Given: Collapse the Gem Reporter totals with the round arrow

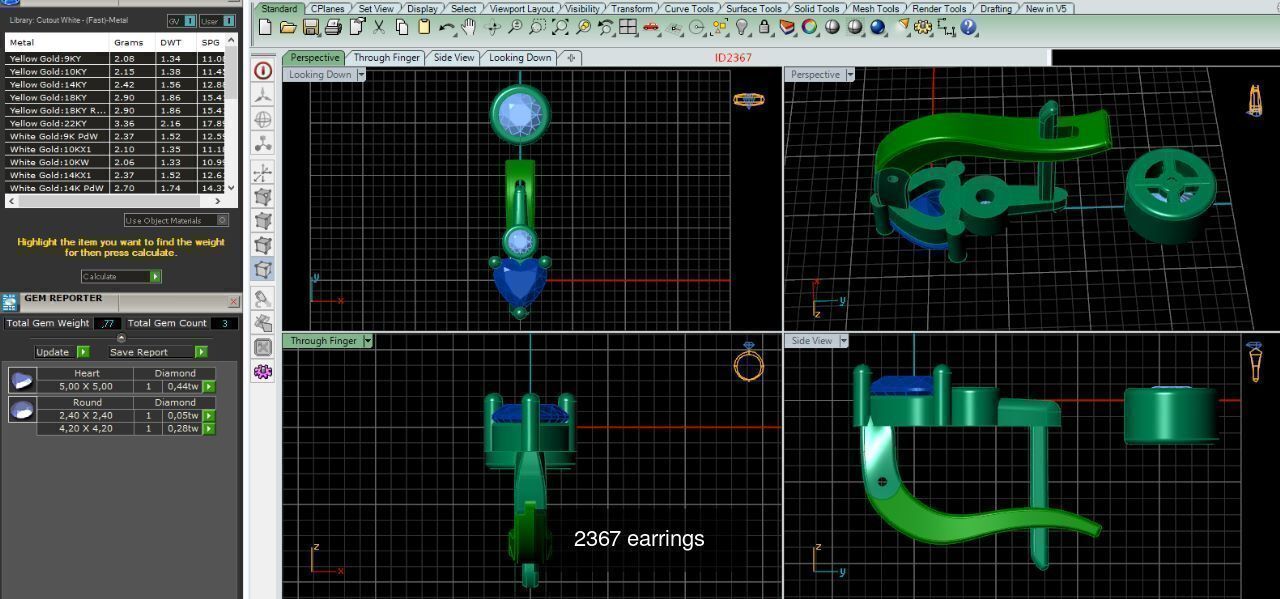Looking at the screenshot, I should [x=122, y=338].
